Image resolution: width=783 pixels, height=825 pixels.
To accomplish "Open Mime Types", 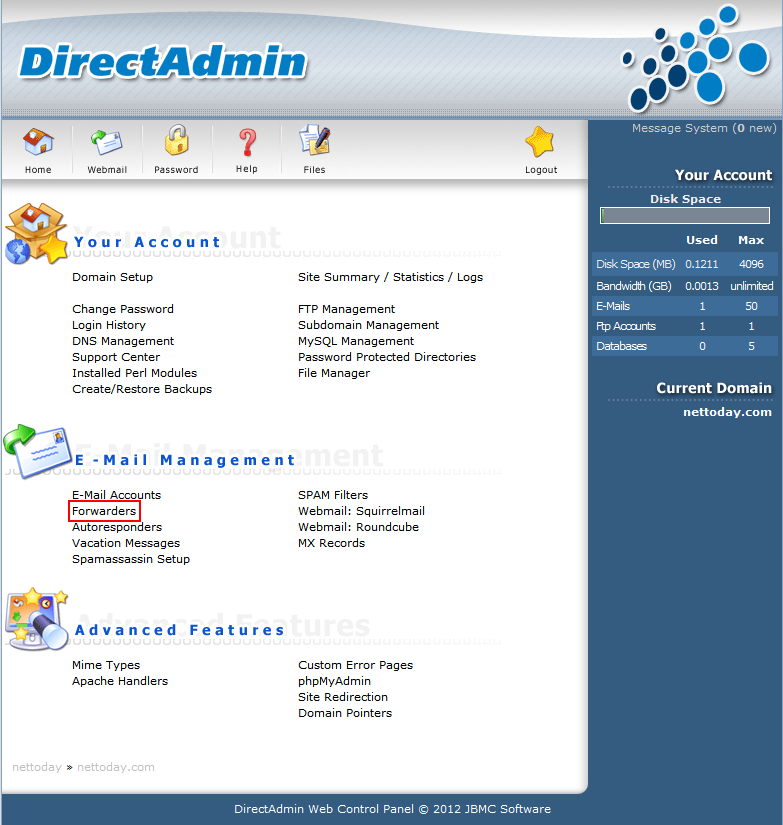I will point(106,665).
